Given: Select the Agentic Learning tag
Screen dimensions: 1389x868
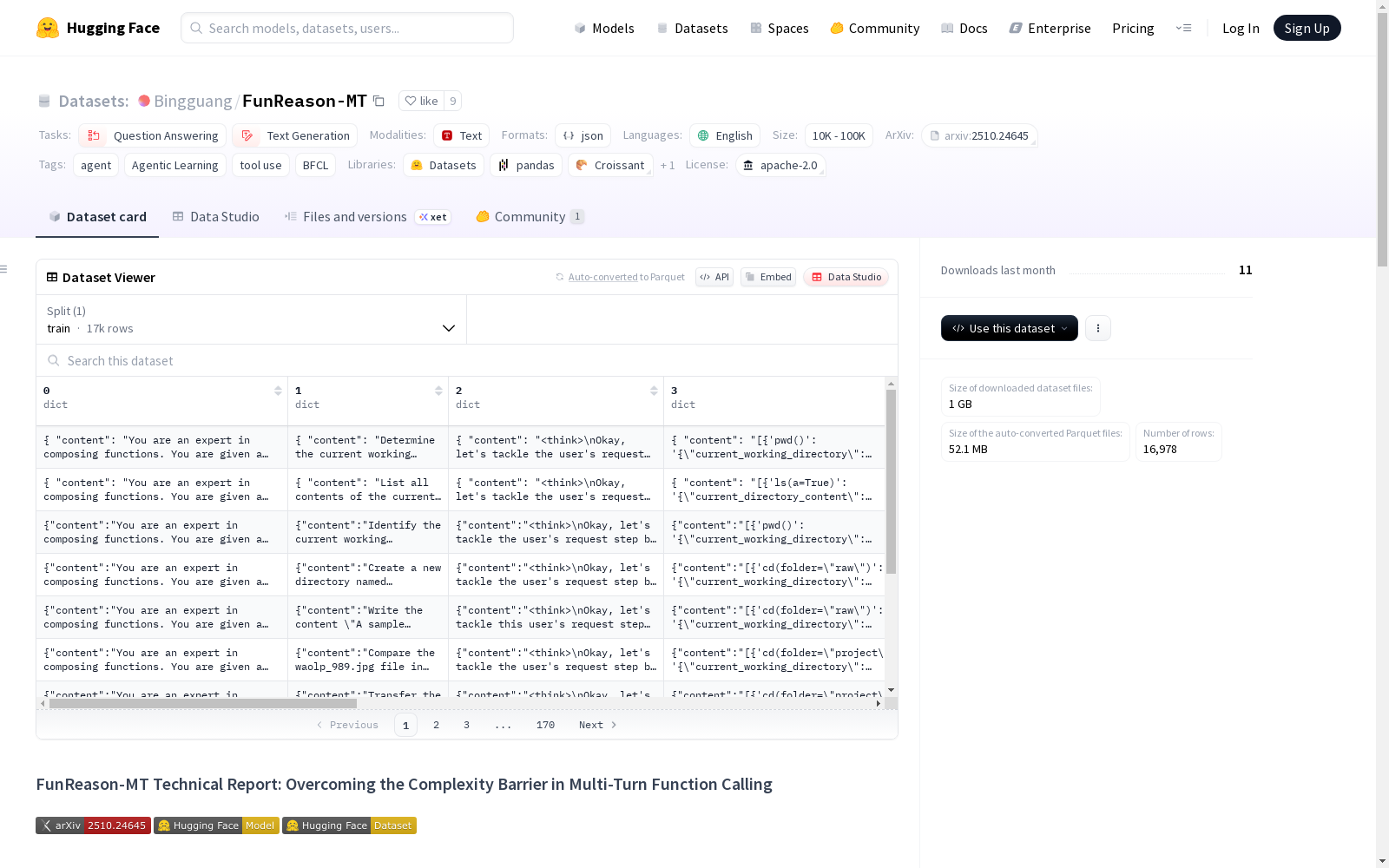Looking at the screenshot, I should 175,165.
